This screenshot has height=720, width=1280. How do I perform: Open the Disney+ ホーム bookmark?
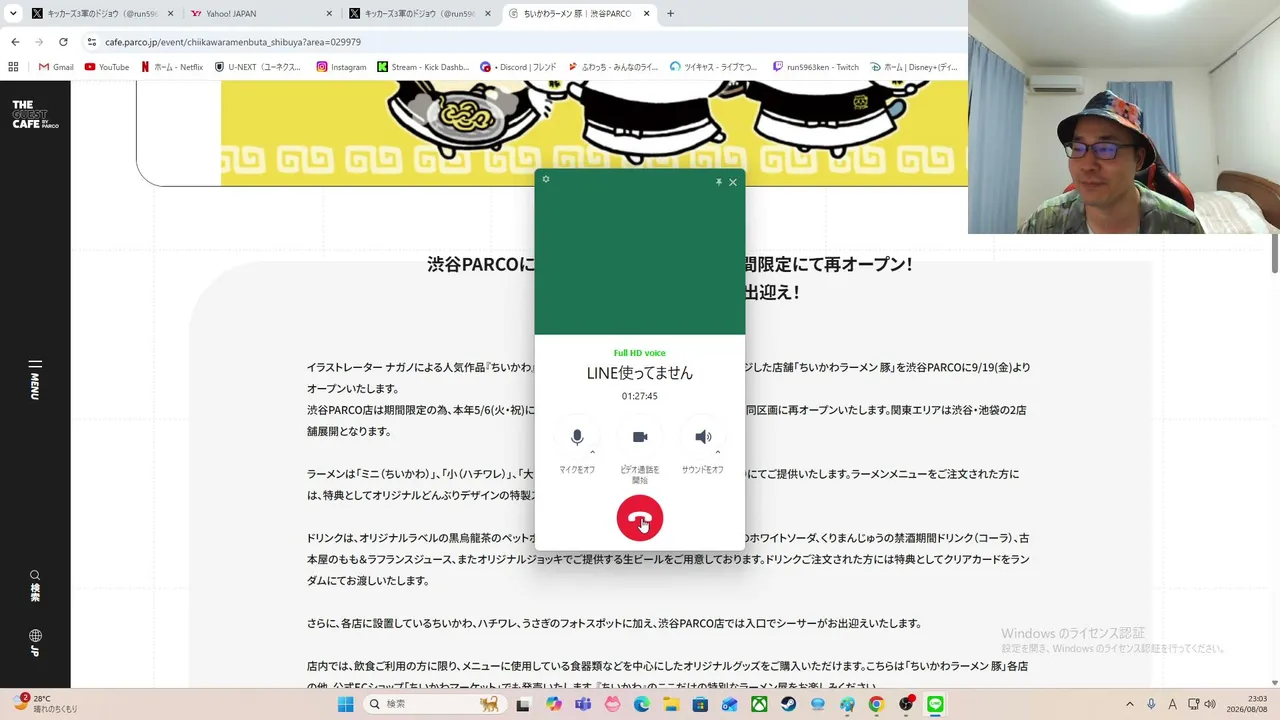914,67
